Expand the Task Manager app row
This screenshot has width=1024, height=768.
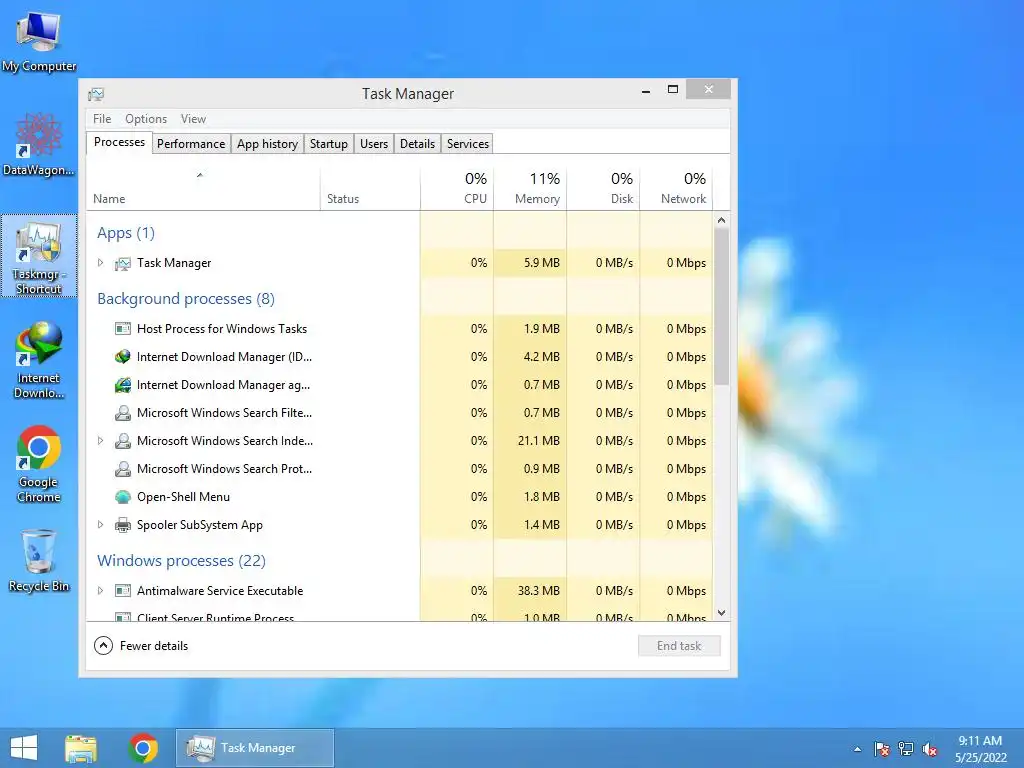point(100,263)
